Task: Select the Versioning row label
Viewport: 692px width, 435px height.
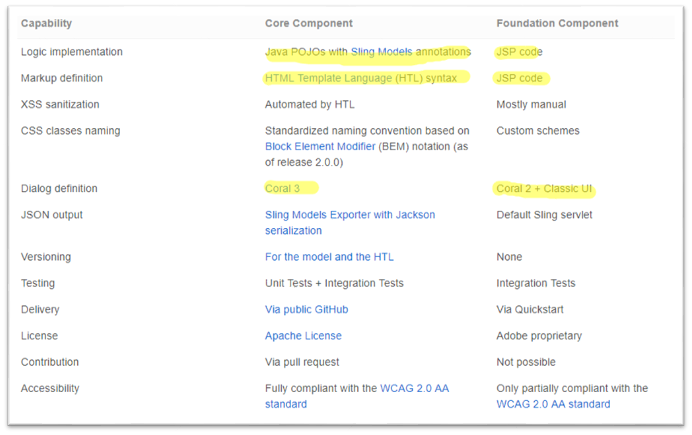Action: click(x=46, y=257)
